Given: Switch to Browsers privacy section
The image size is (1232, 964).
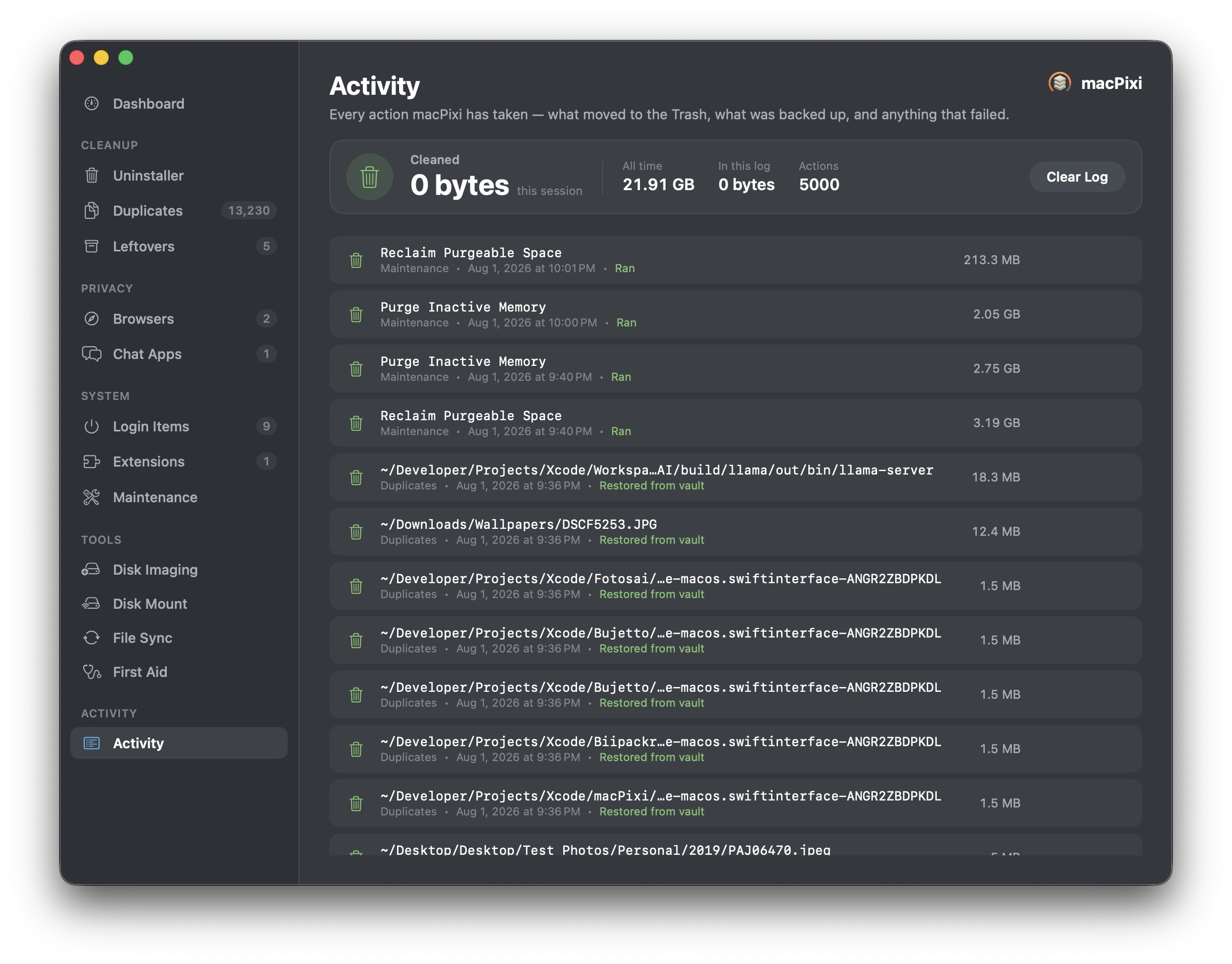Looking at the screenshot, I should 179,318.
